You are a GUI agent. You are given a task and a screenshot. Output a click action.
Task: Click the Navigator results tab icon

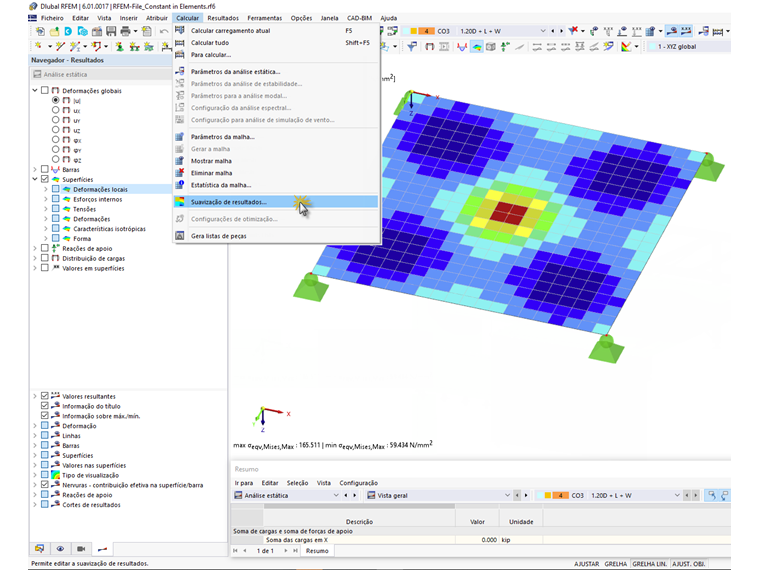(x=102, y=549)
